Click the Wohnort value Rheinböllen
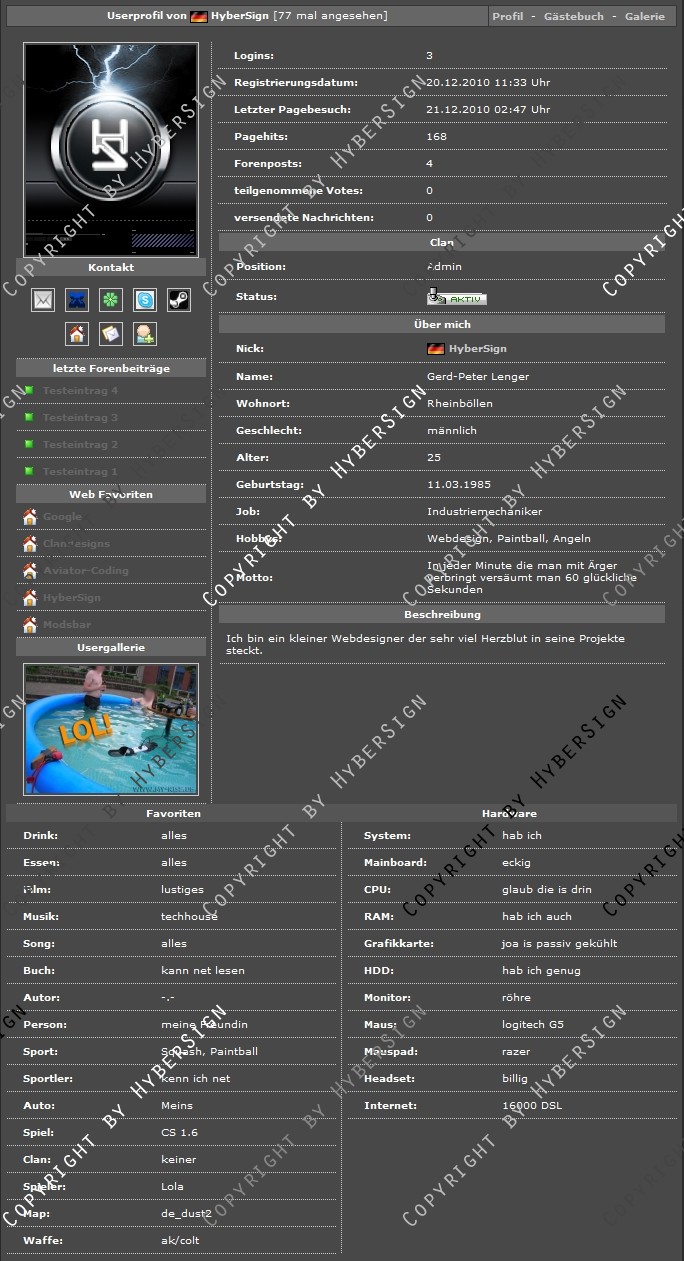Screen dimensions: 684x1261 (x=460, y=403)
